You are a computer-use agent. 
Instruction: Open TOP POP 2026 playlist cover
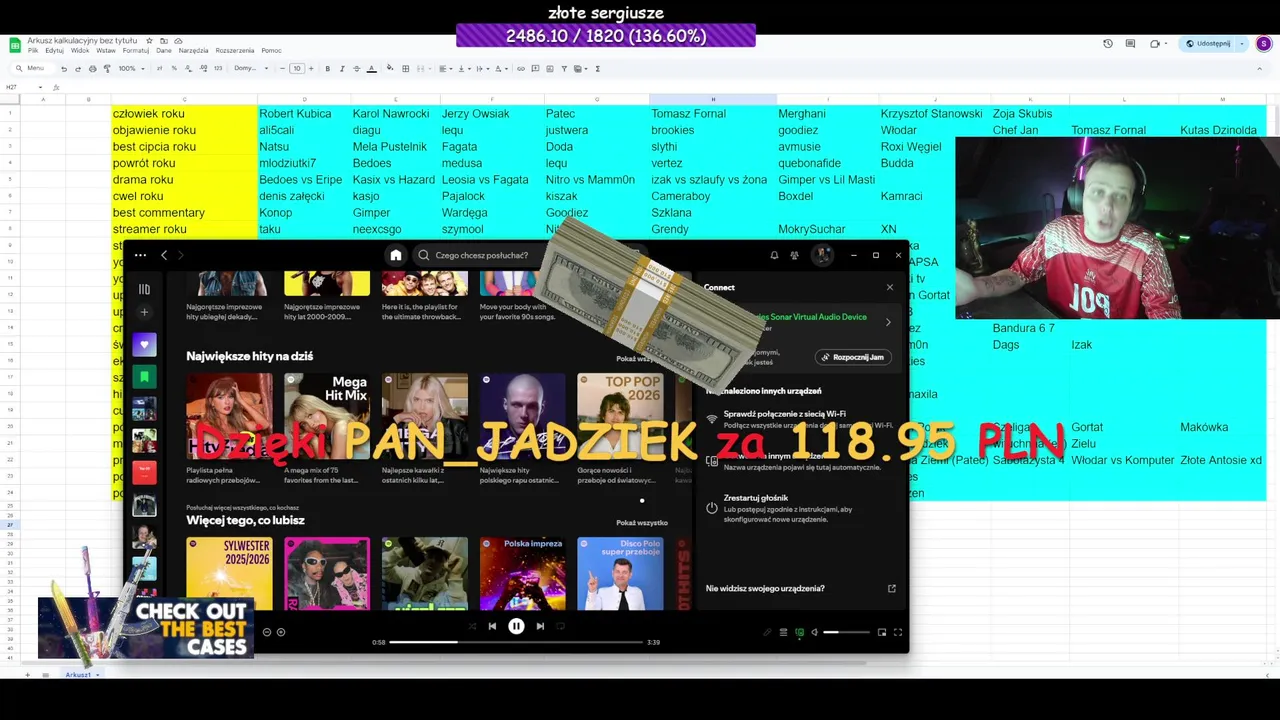coord(620,417)
